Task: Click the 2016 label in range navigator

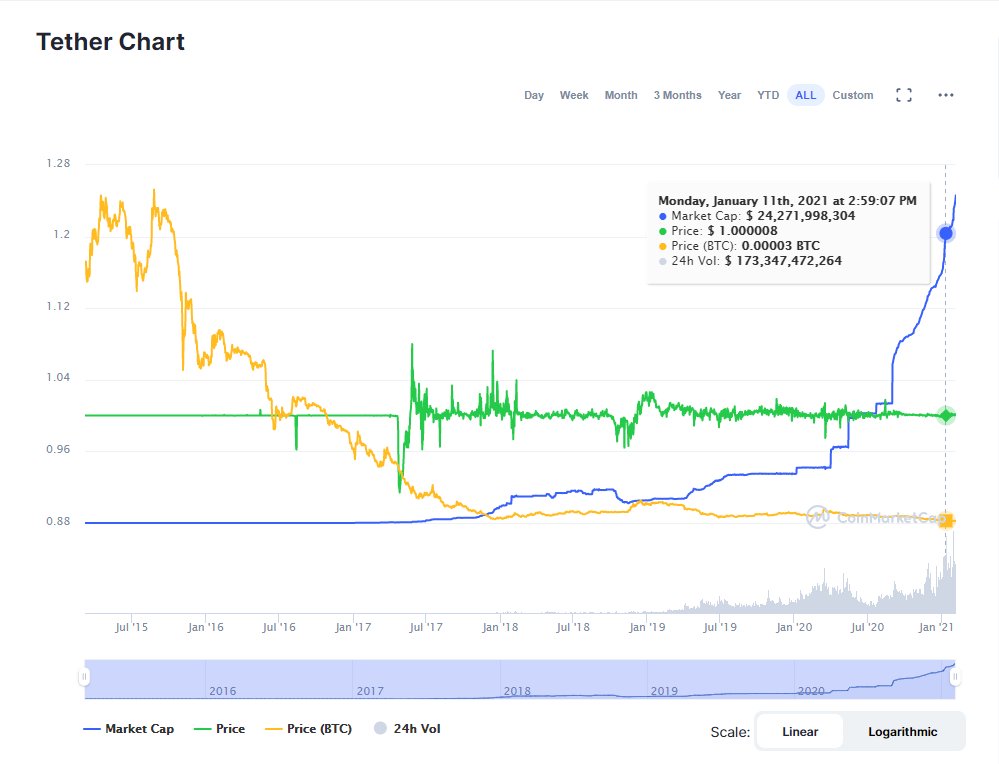Action: [222, 691]
